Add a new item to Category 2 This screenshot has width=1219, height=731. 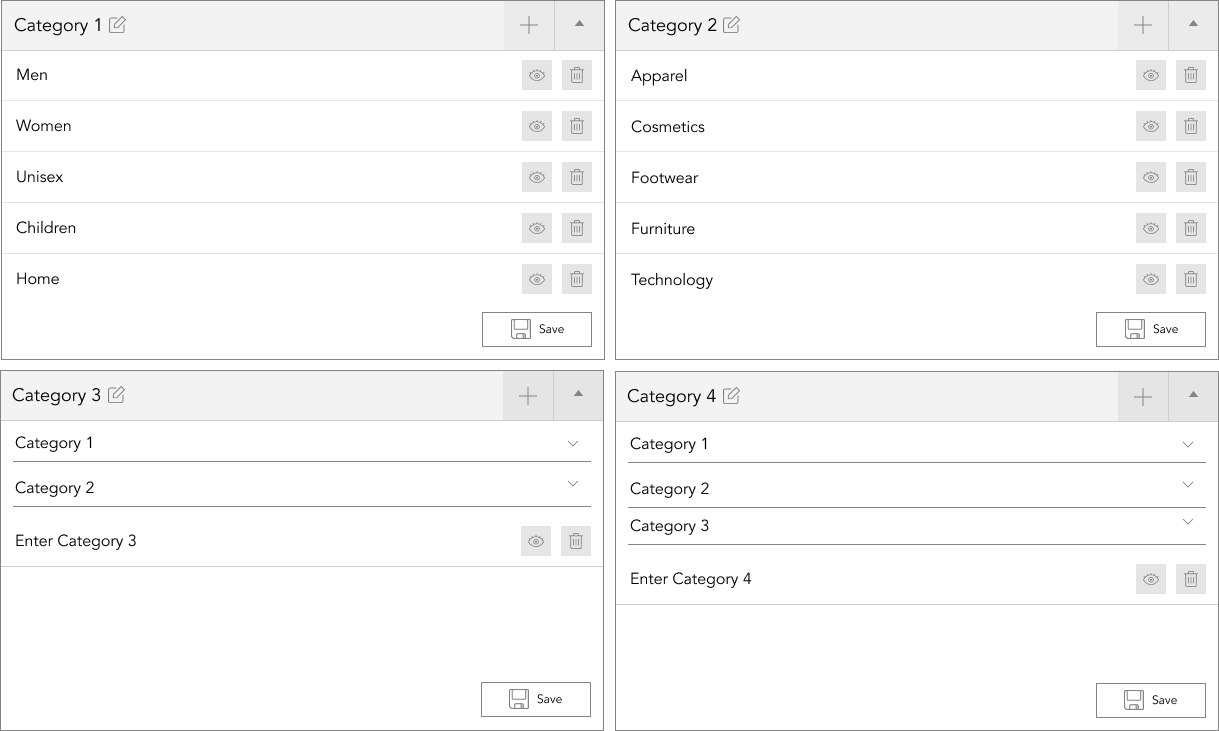click(1143, 25)
